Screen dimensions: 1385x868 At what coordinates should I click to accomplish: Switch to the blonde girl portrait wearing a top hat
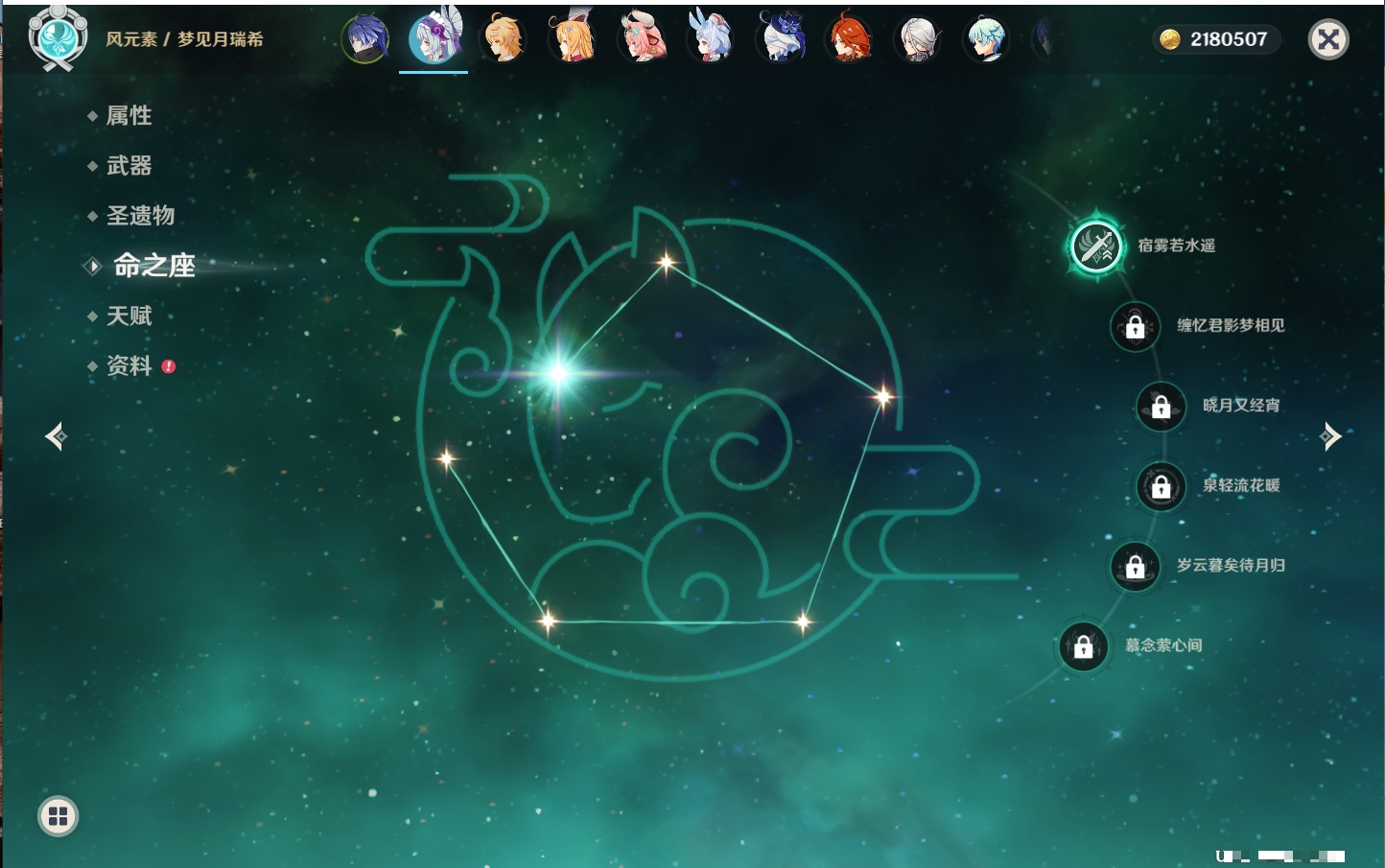click(573, 39)
